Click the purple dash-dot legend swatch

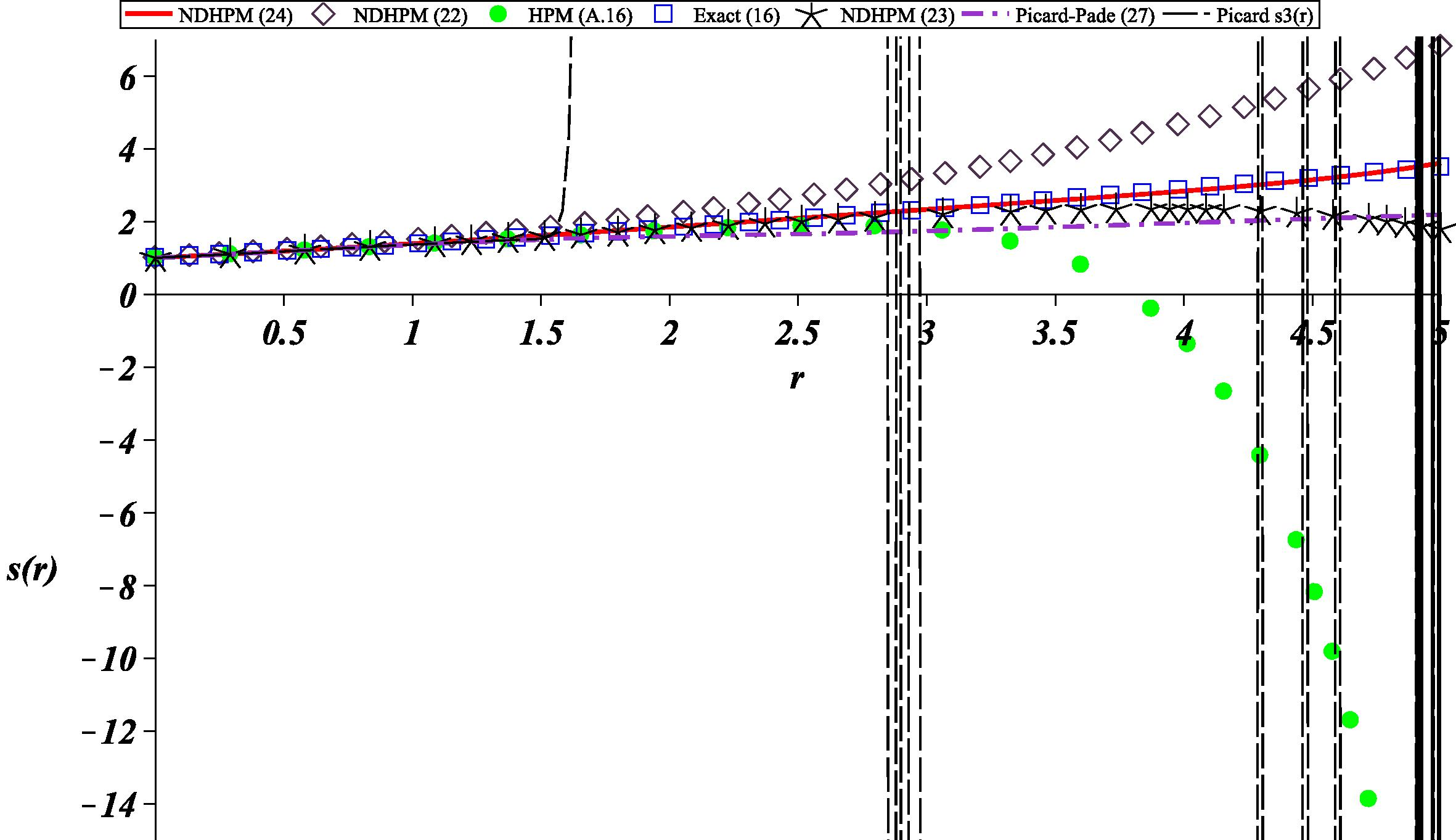tap(986, 15)
